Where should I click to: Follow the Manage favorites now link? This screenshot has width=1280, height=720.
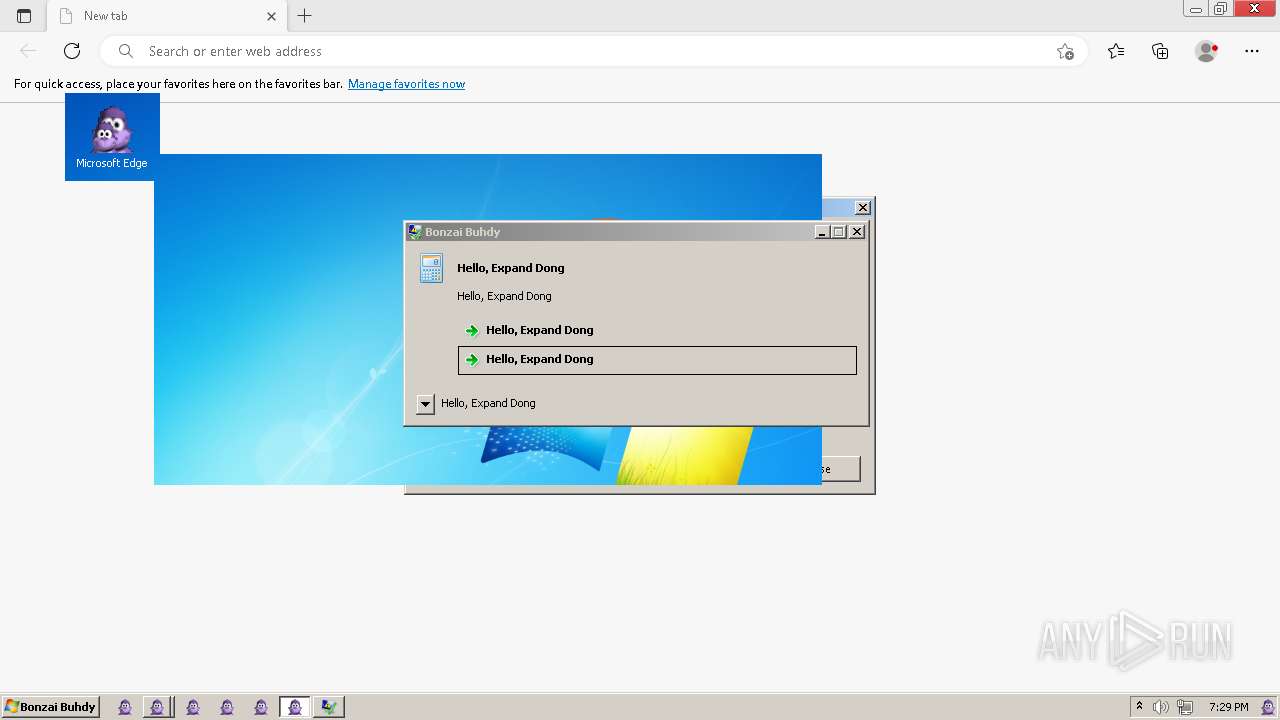point(406,84)
